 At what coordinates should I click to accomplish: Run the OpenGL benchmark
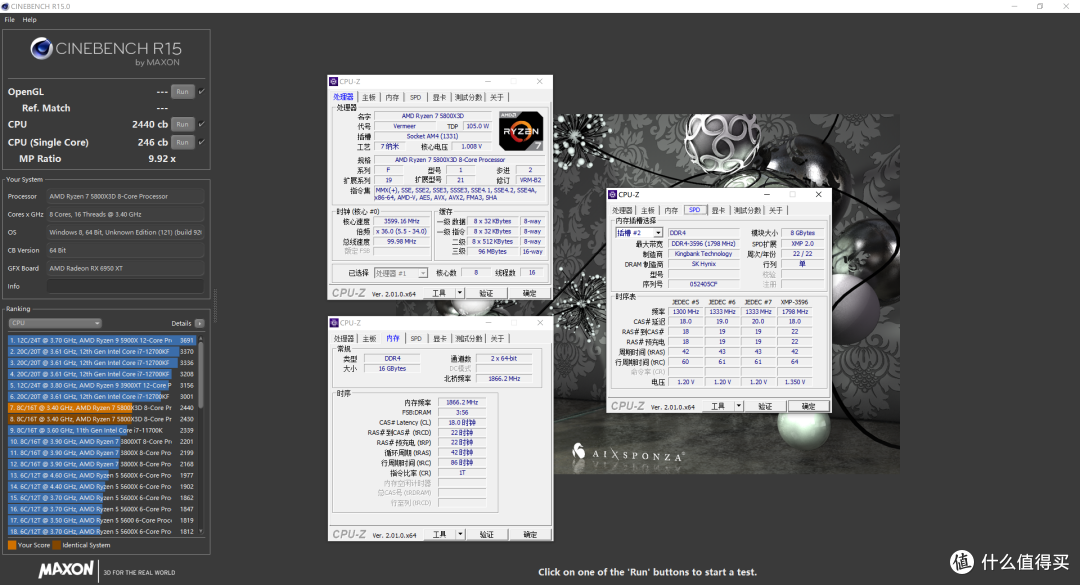pyautogui.click(x=182, y=91)
